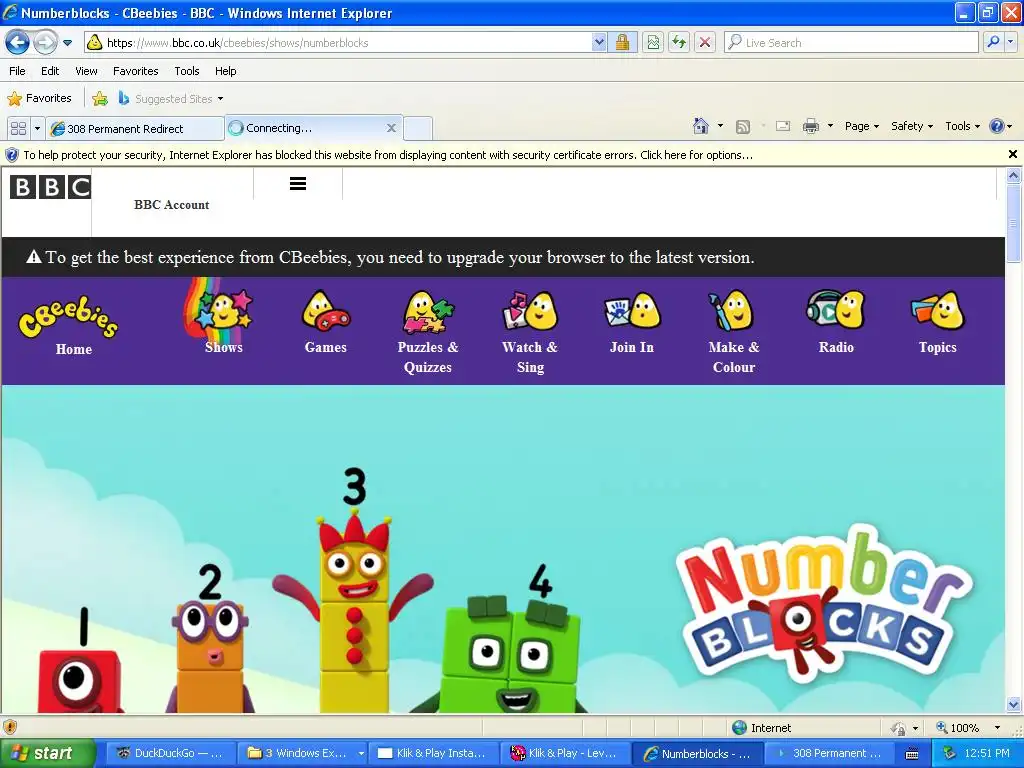
Task: Click the Home icon in command bar
Action: [701, 126]
